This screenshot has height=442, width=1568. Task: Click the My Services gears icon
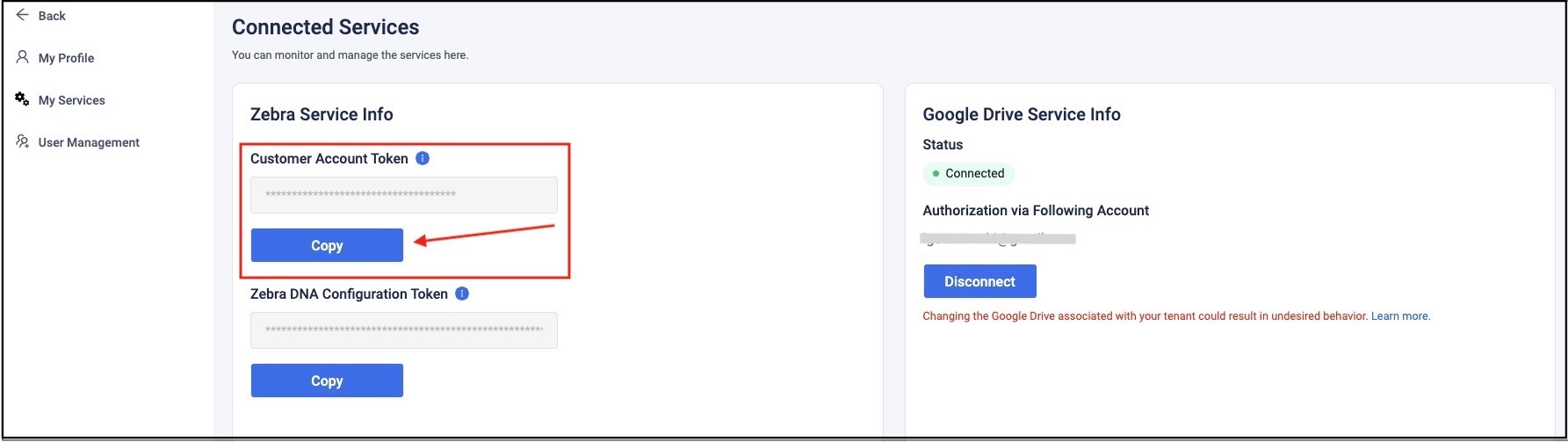pyautogui.click(x=23, y=99)
